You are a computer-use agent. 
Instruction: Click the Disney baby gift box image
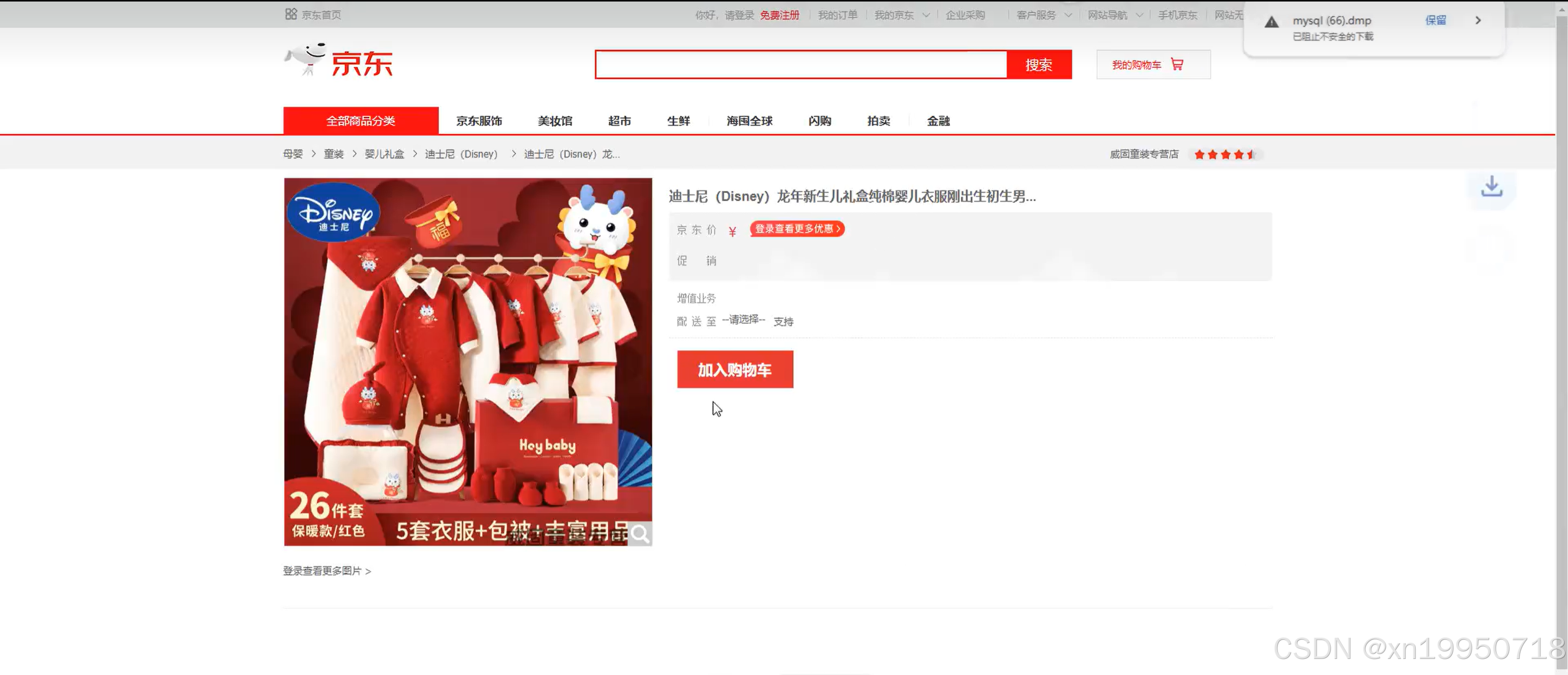pos(468,362)
